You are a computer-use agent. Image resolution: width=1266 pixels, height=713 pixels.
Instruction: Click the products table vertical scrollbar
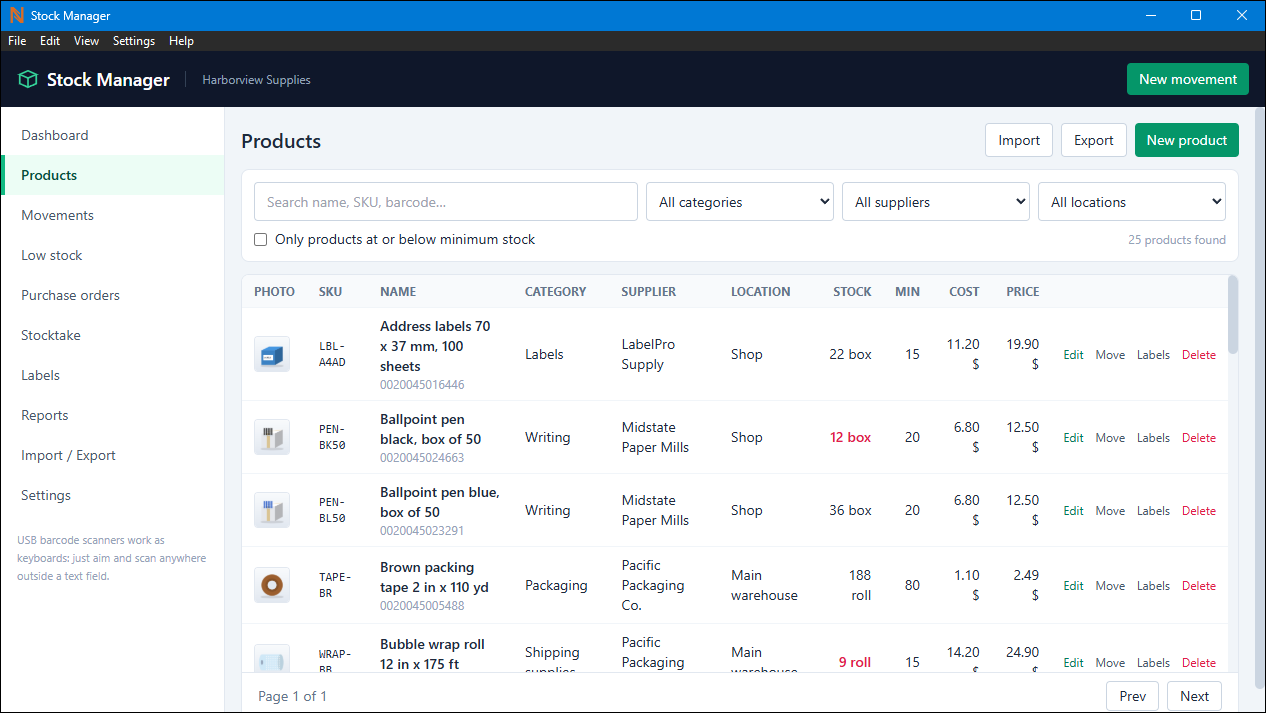coord(1233,315)
